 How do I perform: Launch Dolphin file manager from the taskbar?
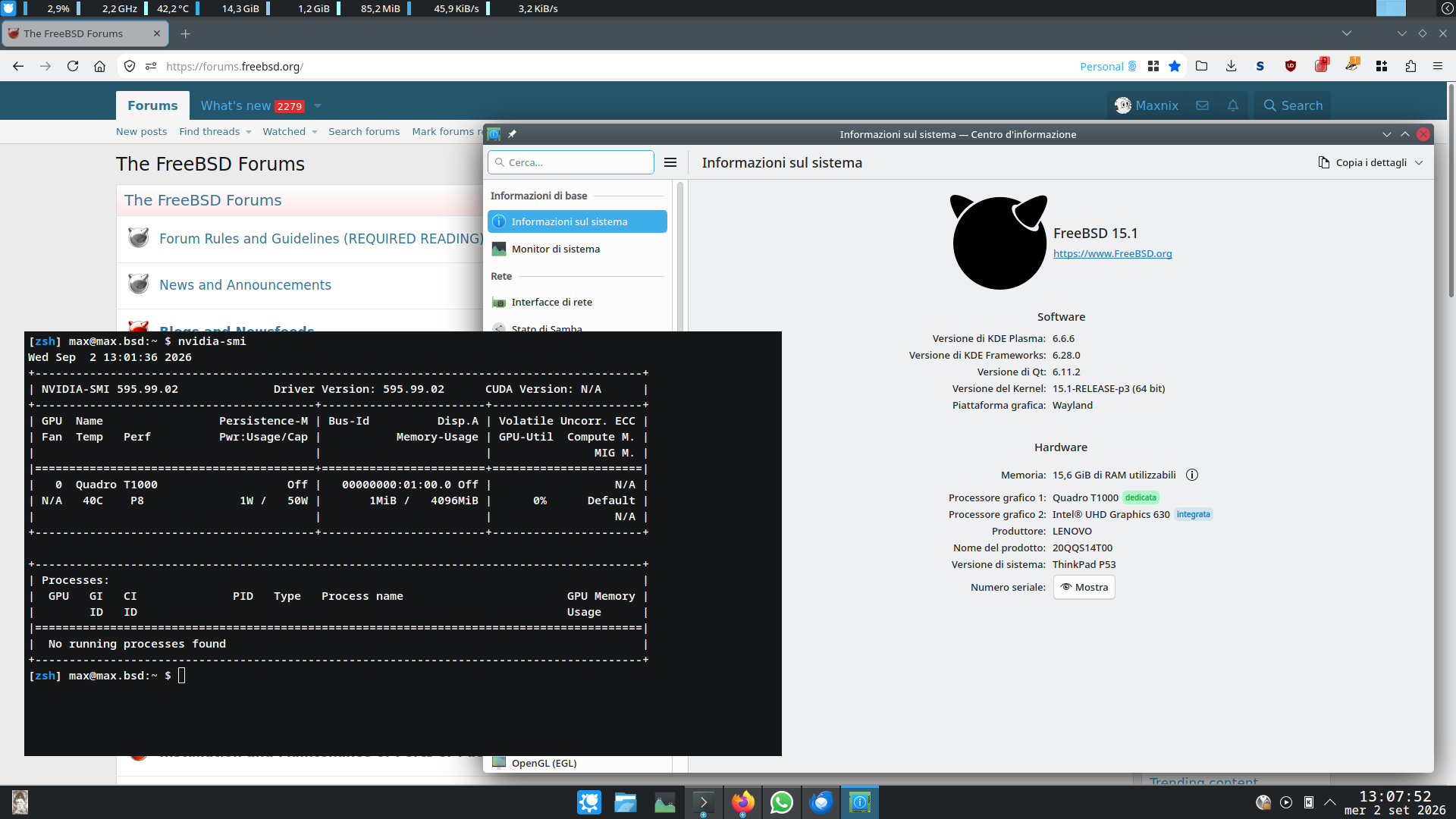626,802
